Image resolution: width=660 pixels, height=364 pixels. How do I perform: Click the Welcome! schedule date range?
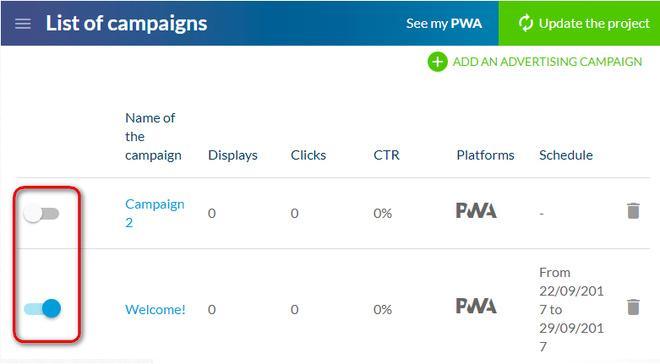coord(571,309)
